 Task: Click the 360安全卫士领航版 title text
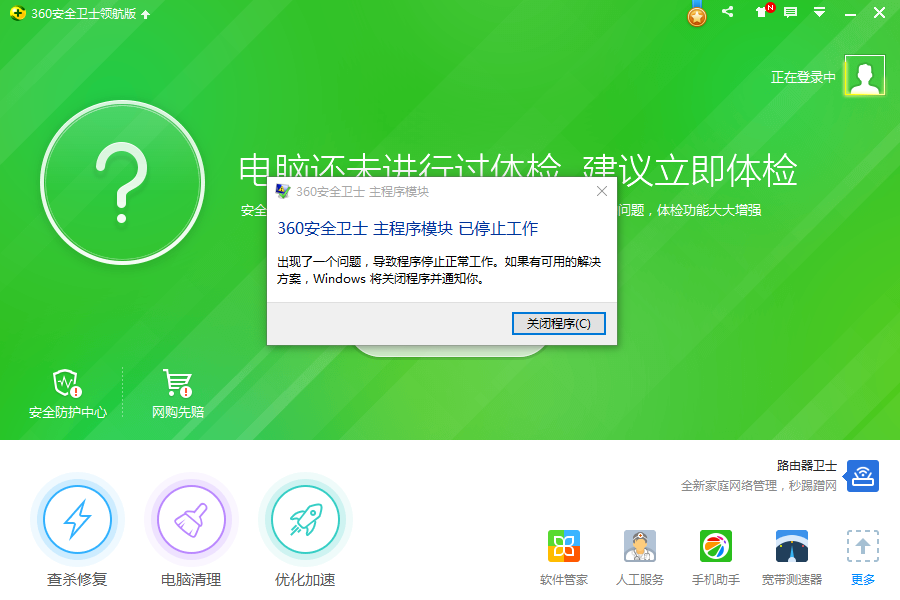pos(83,14)
